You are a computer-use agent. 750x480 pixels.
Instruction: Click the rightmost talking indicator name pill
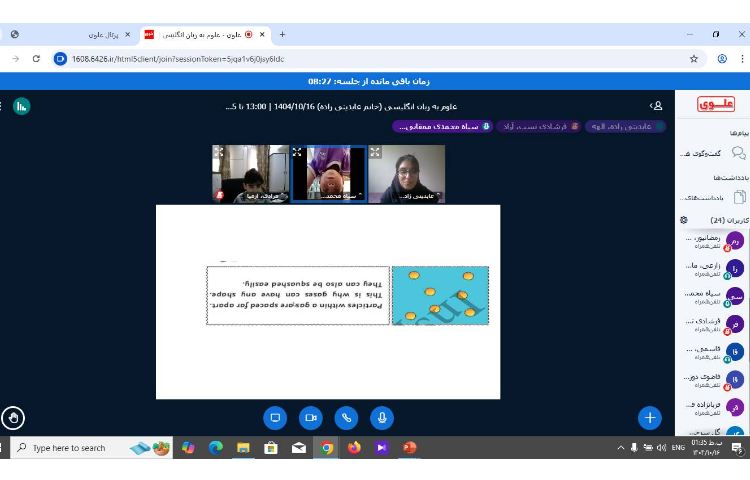[x=625, y=127]
